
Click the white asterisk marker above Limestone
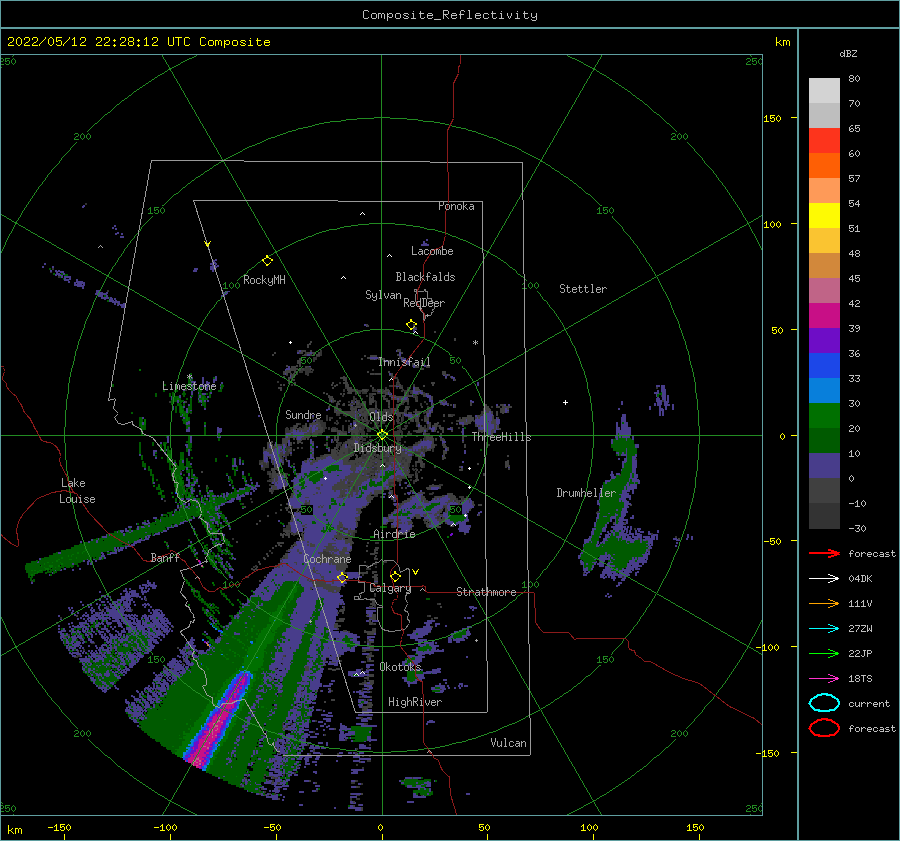(189, 377)
